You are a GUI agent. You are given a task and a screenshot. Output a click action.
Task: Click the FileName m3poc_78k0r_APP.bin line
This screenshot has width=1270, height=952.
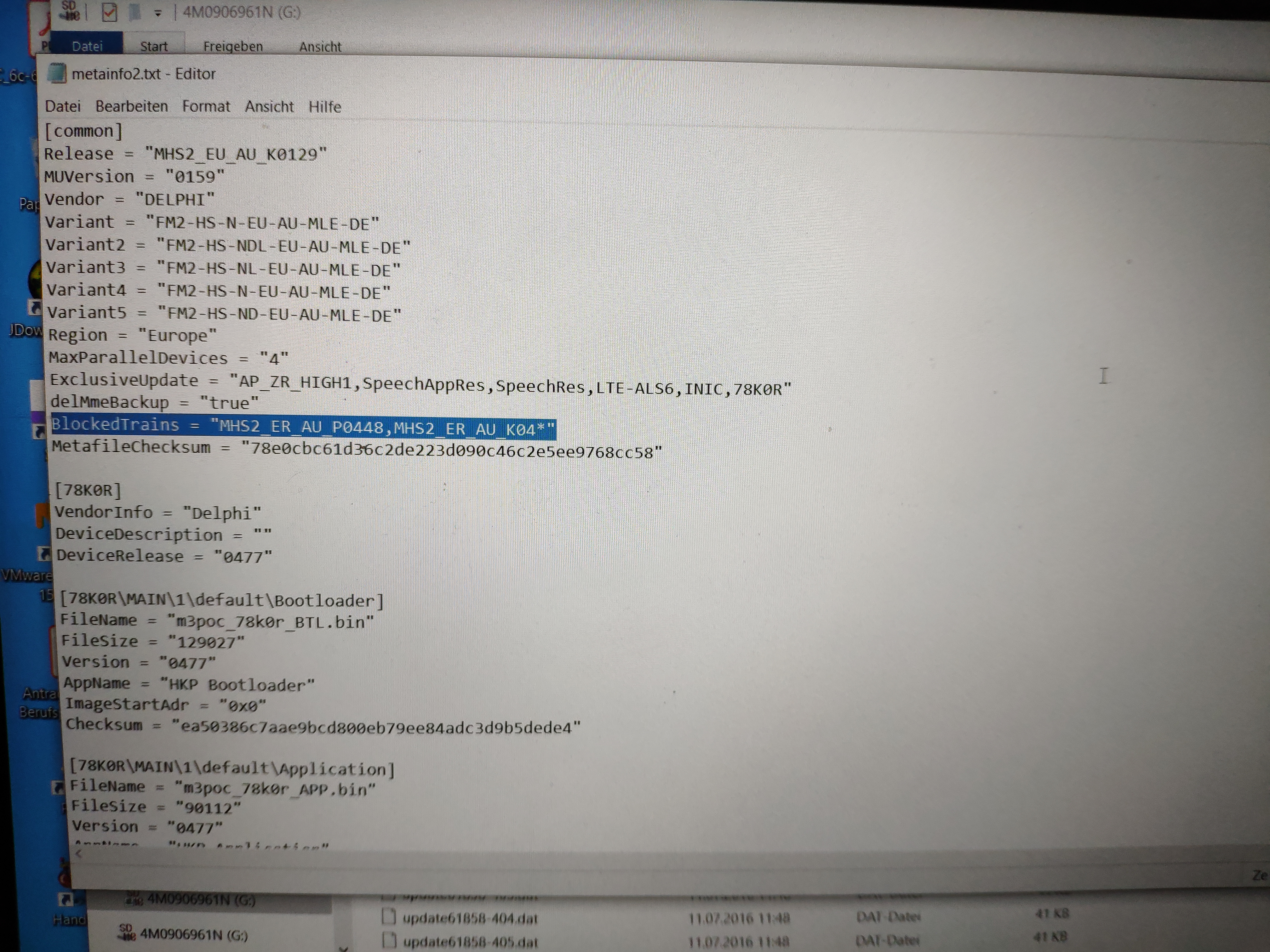[x=223, y=788]
